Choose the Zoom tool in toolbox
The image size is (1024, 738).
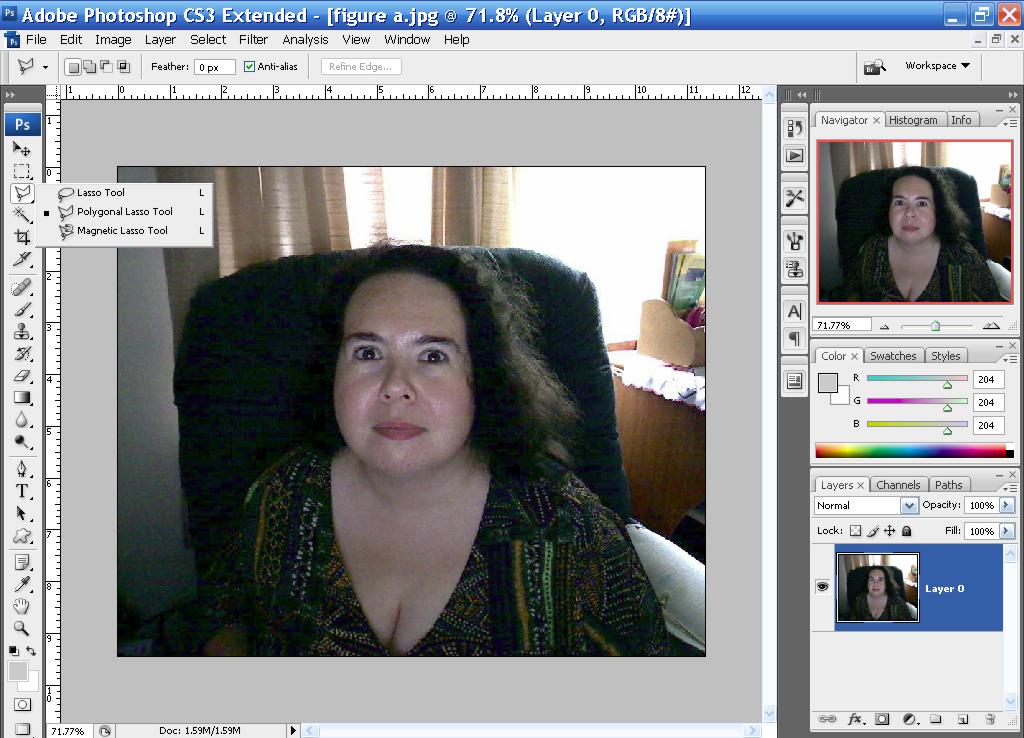pyautogui.click(x=22, y=628)
